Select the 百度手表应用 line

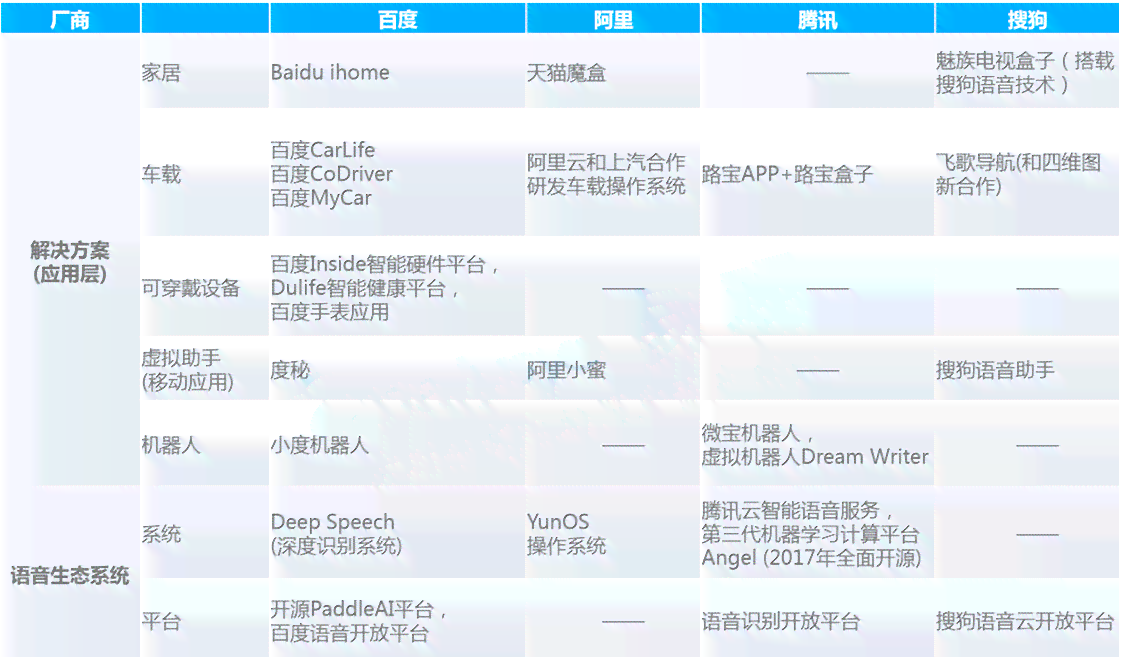pos(330,312)
